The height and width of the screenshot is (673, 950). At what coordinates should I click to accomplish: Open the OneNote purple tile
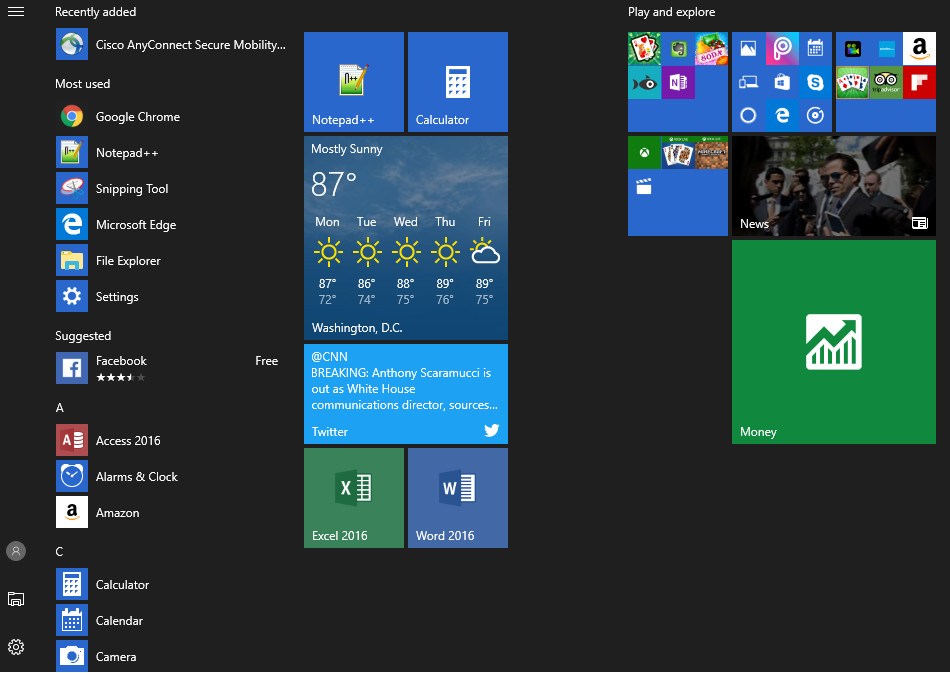pyautogui.click(x=678, y=82)
